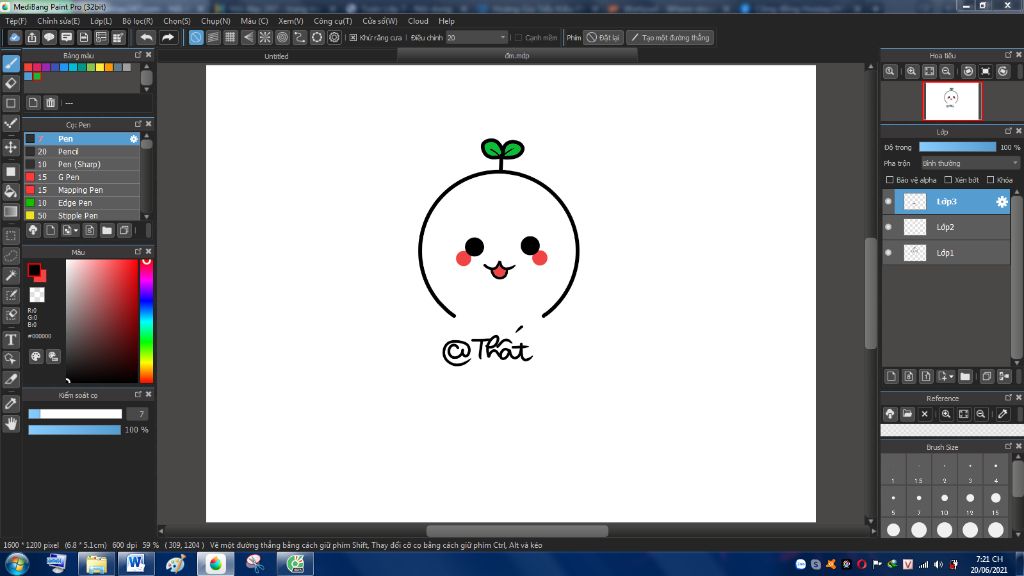This screenshot has width=1024, height=576.
Task: Click Tạo một đường thẳng button
Action: (670, 38)
